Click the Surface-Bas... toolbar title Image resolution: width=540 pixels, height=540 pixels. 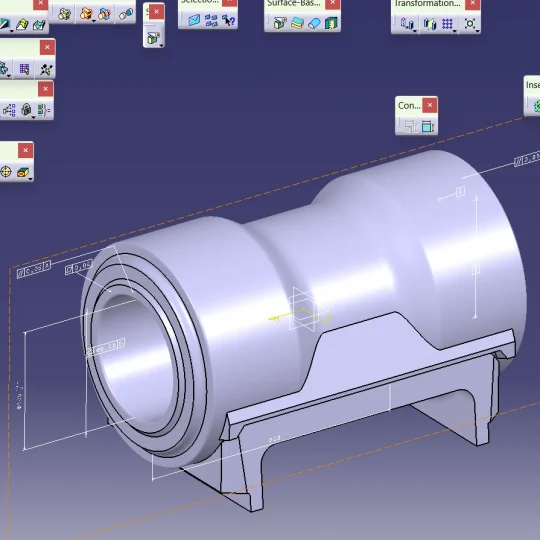(294, 3)
